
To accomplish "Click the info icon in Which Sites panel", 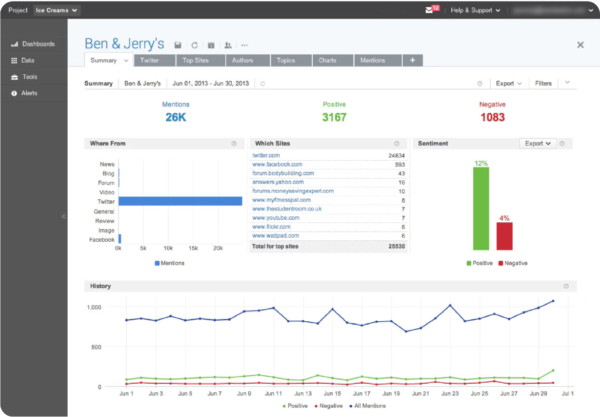I will point(396,143).
